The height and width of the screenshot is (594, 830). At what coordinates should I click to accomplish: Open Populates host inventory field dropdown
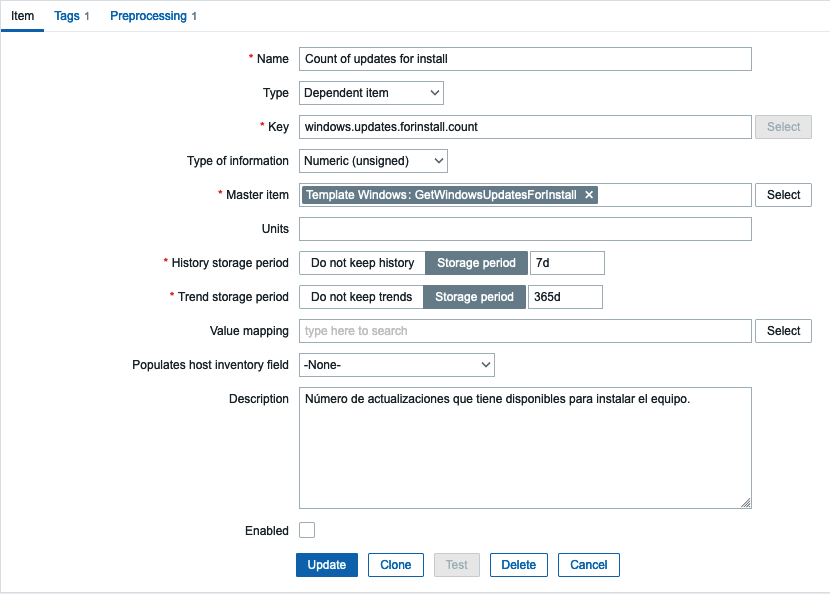[x=397, y=365]
